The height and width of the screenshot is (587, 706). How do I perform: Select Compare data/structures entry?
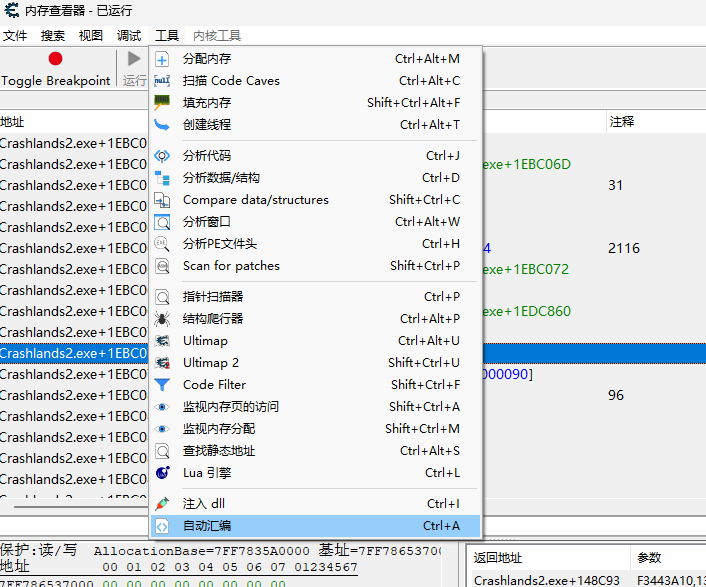coord(316,200)
